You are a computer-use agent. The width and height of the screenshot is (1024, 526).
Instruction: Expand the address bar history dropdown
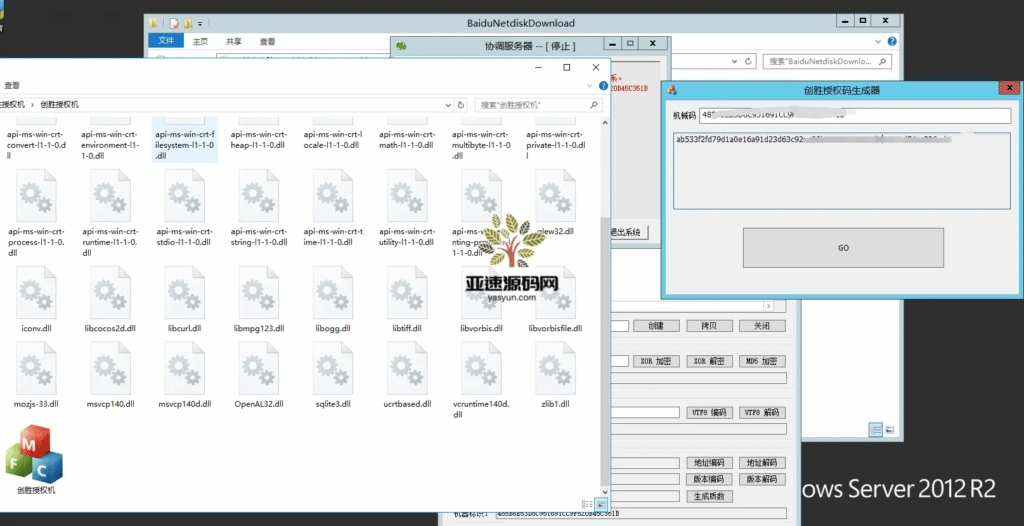click(446, 104)
